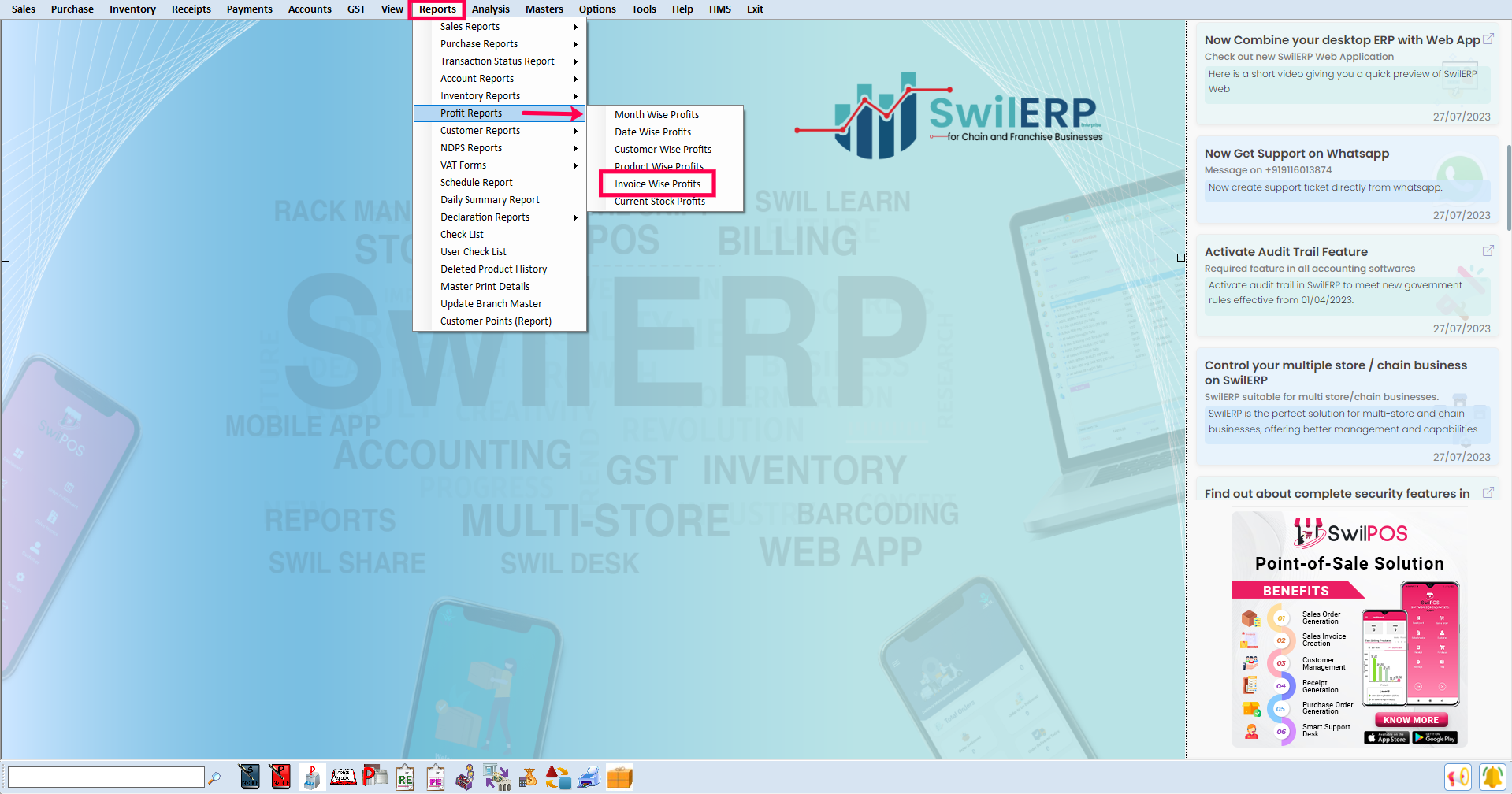1512x794 pixels.
Task: Select Invoice Wise Profits
Action: (664, 184)
